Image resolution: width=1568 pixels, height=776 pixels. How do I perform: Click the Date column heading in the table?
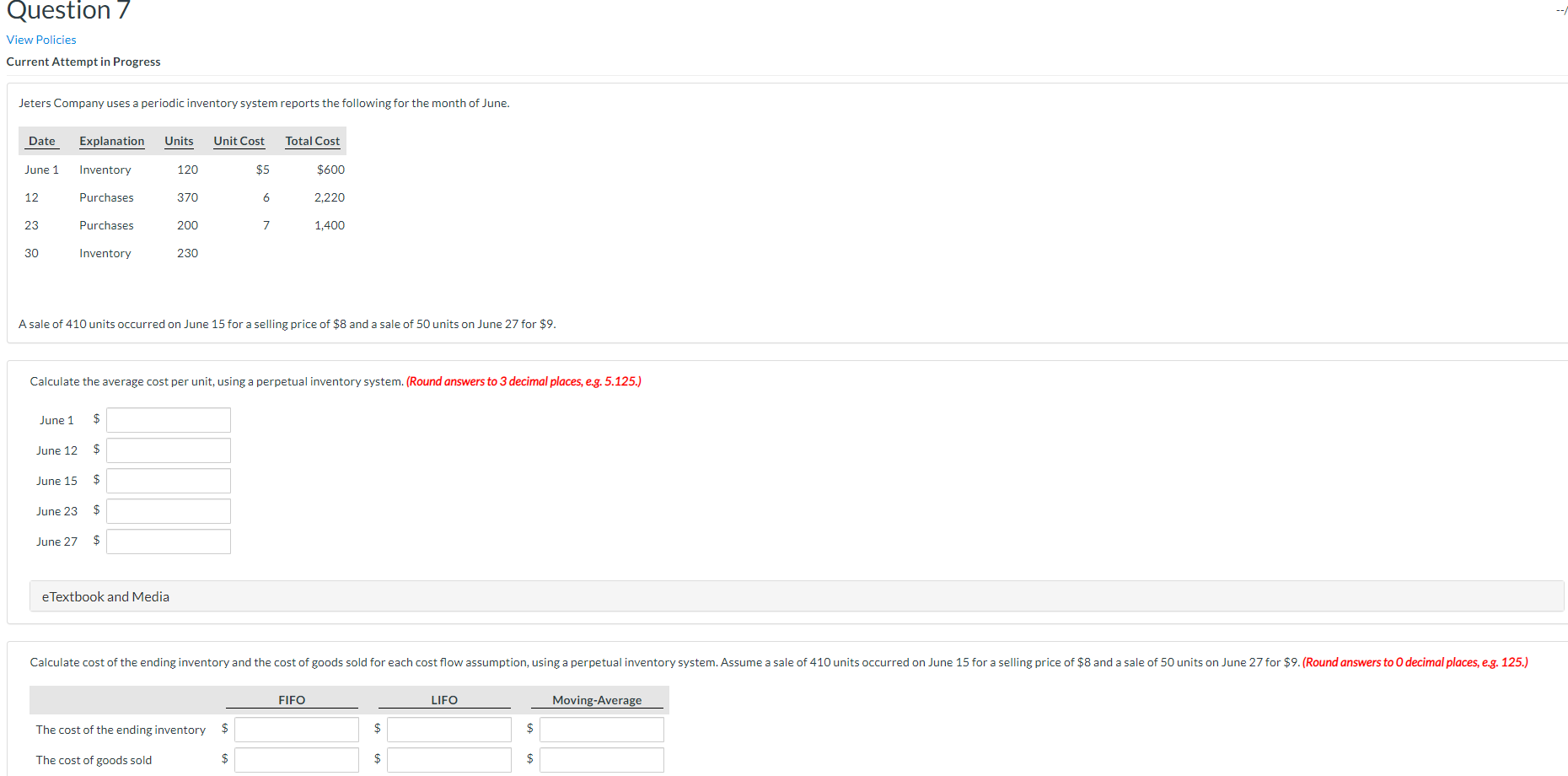pos(42,141)
